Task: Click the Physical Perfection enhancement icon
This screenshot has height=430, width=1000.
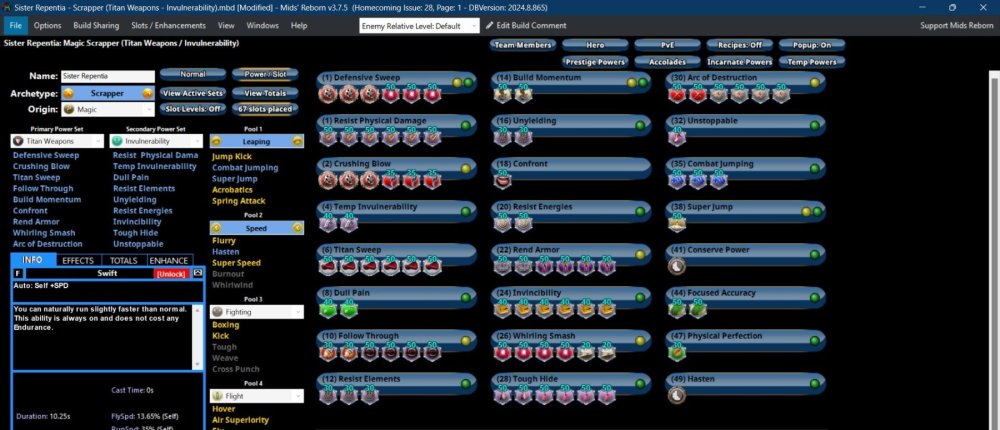Action: click(x=677, y=352)
